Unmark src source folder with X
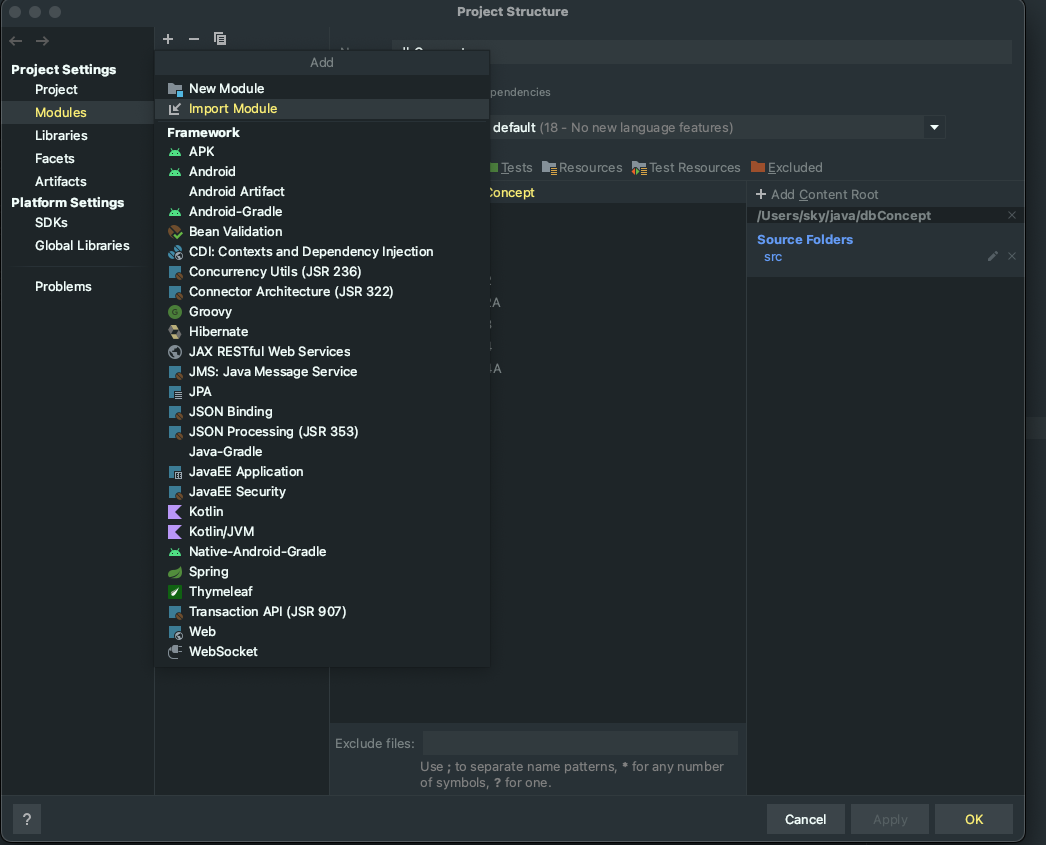The width and height of the screenshot is (1046, 845). [1011, 256]
